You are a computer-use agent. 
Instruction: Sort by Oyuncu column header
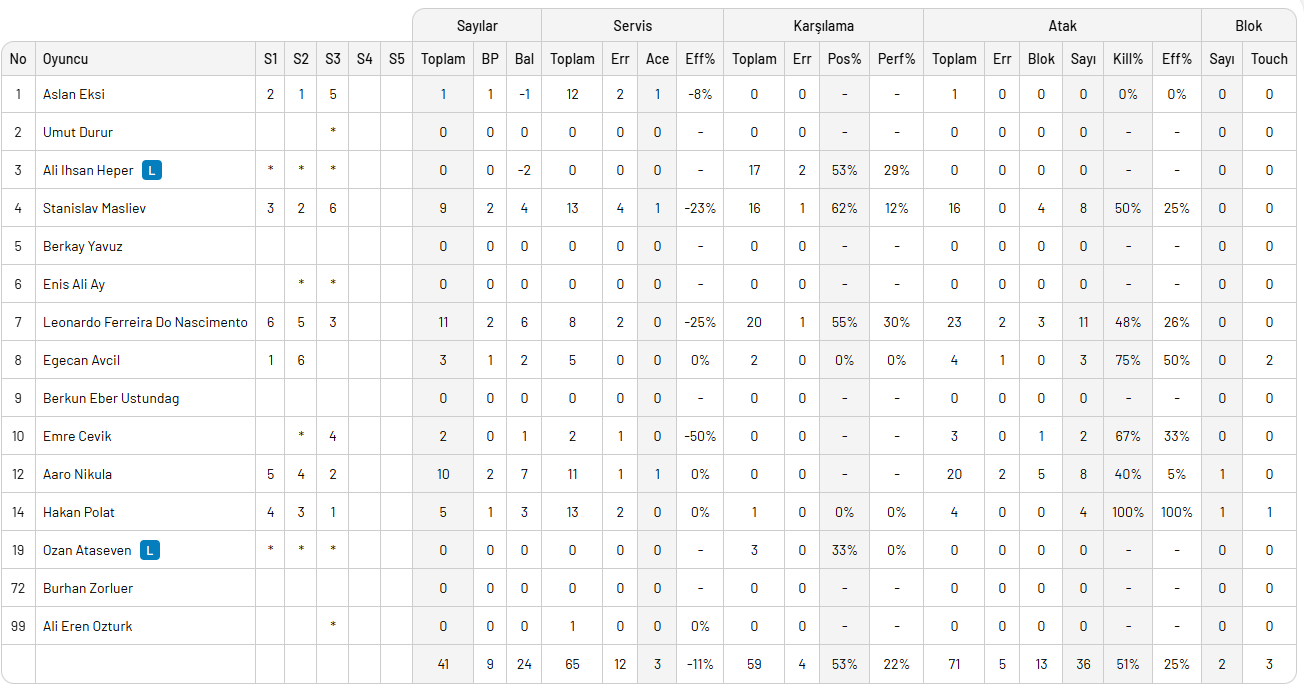coord(65,59)
